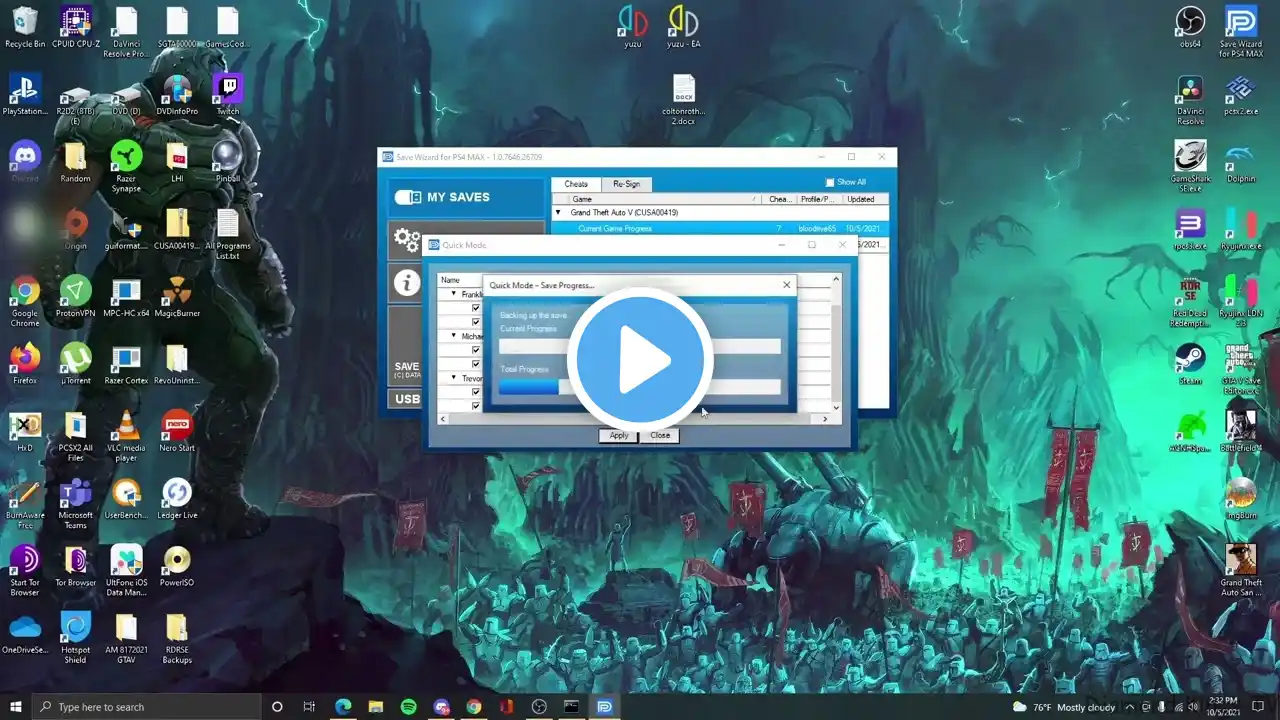Viewport: 1280px width, 720px height.
Task: Click the Quick Mode vertical scrollbar
Action: 836,344
